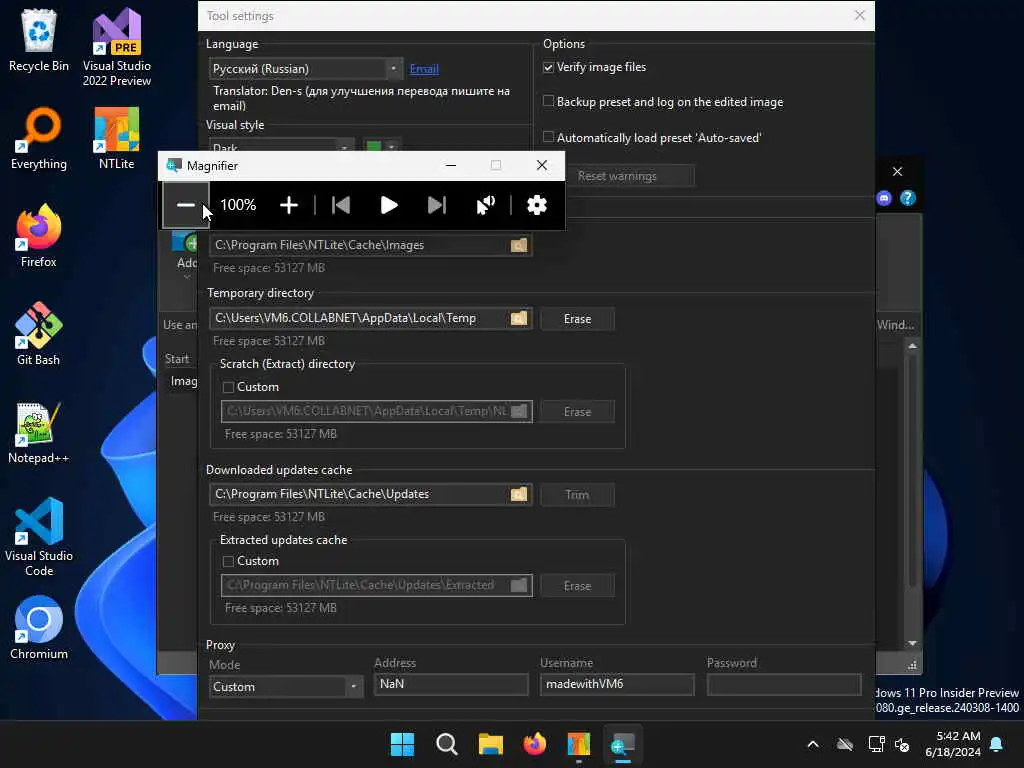Open Magnifier settings gear

(x=537, y=205)
